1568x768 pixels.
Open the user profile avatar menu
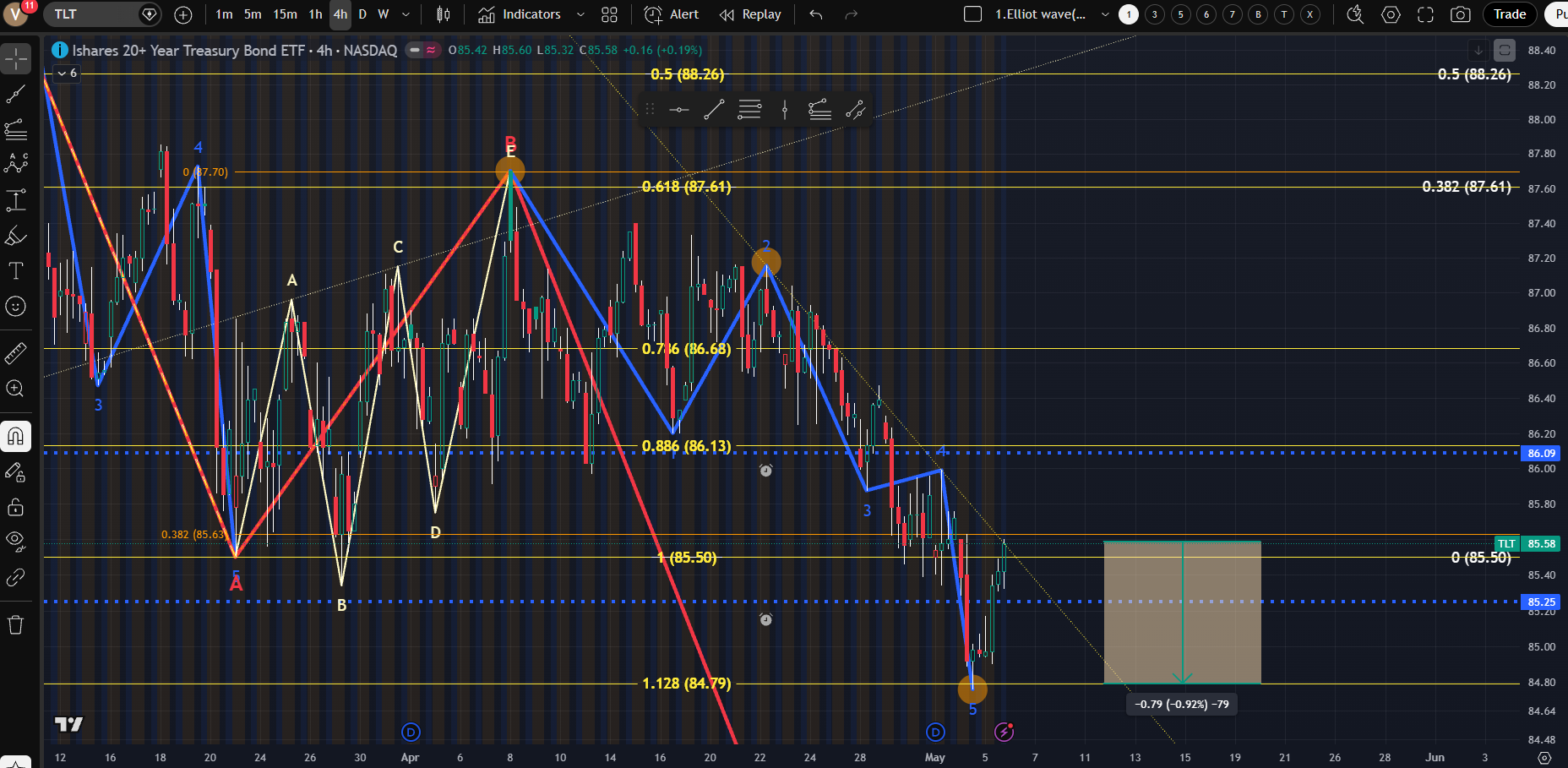tap(16, 14)
